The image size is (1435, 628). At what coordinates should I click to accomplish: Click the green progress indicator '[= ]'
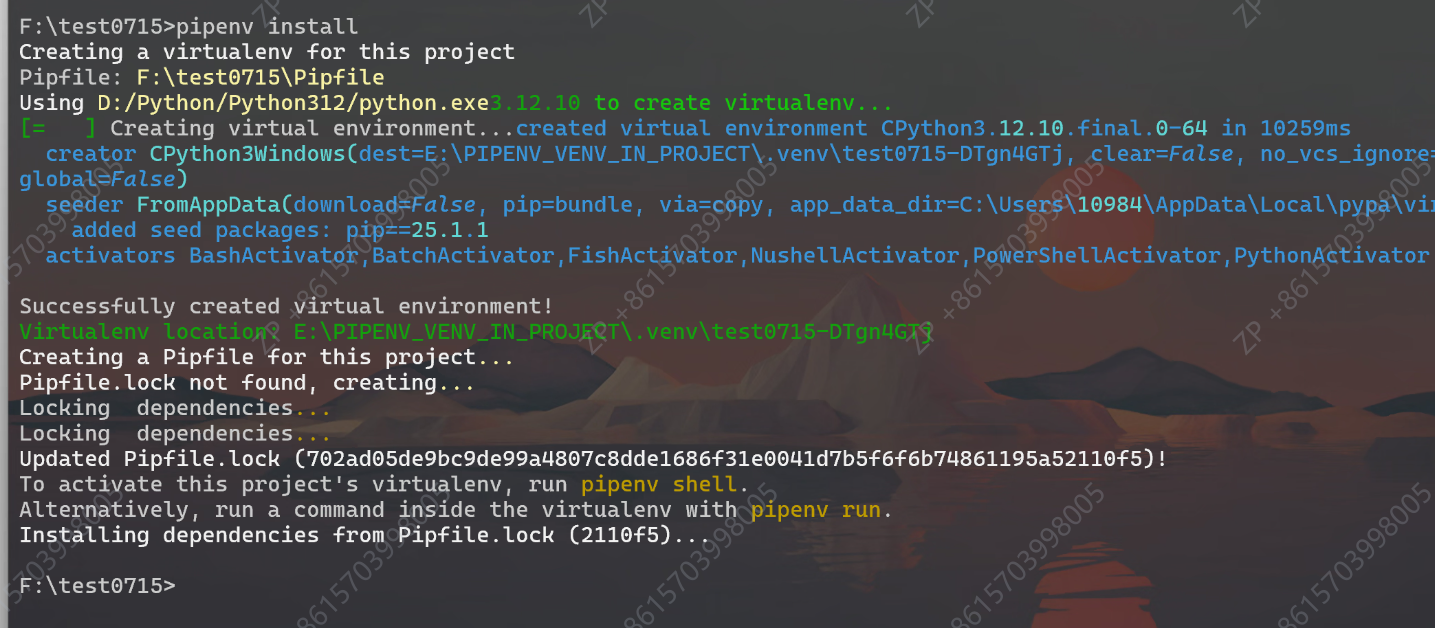58,129
